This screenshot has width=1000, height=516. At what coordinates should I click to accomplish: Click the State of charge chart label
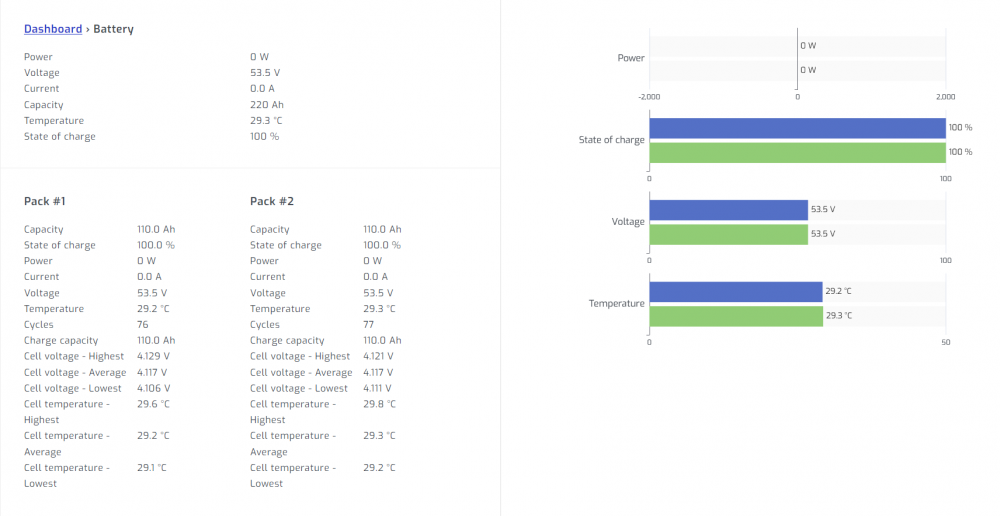click(x=612, y=140)
